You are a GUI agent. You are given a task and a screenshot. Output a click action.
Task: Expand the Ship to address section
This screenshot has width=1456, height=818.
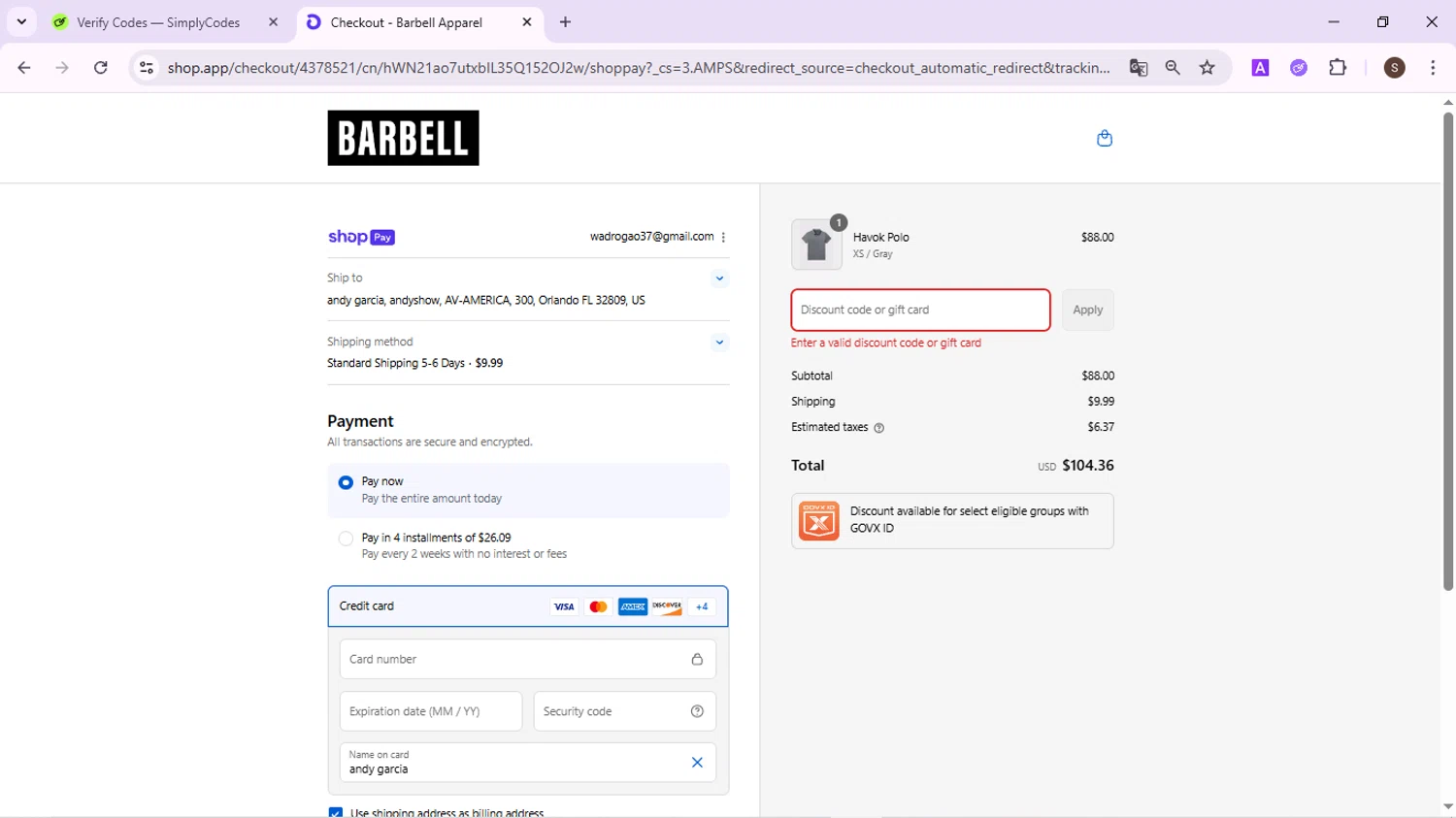pos(719,278)
